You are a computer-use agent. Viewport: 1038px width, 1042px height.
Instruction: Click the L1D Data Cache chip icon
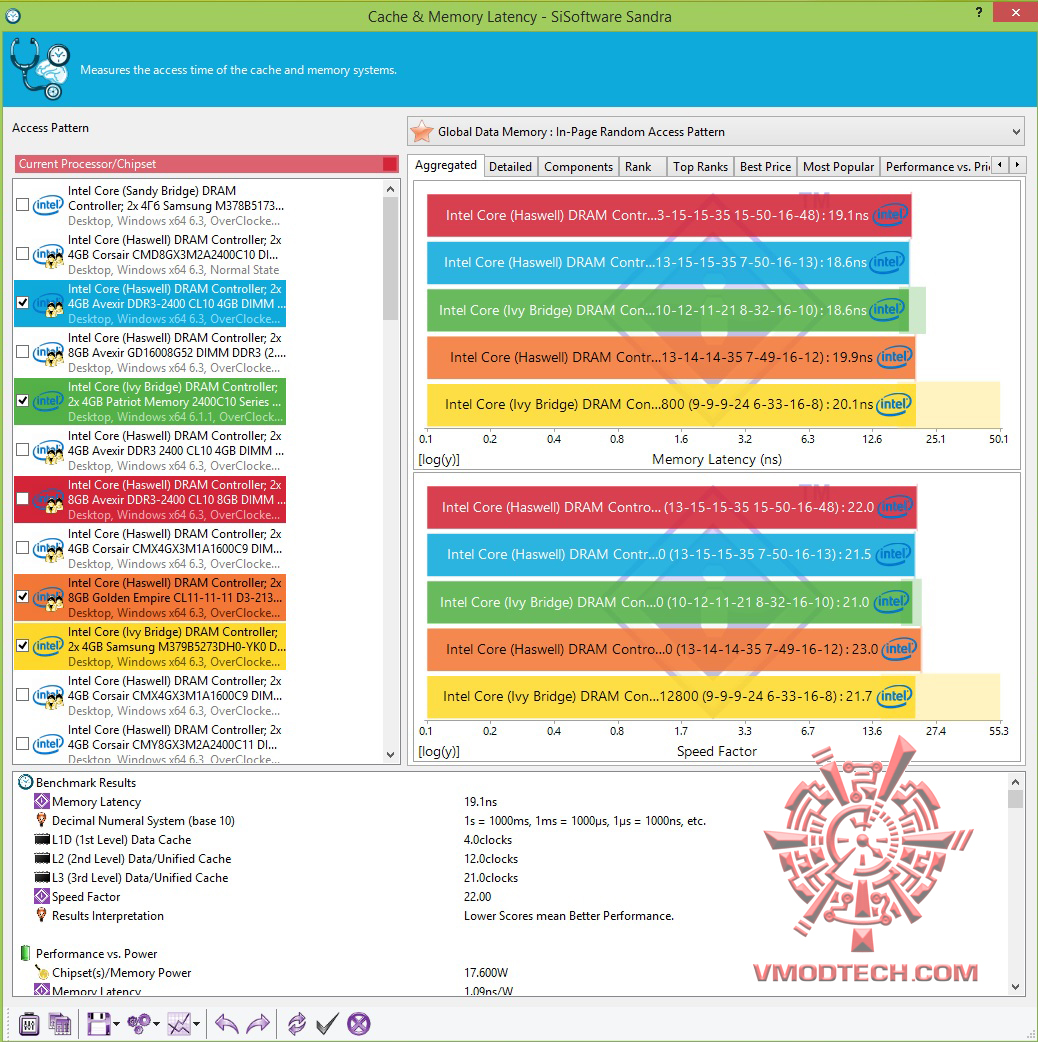pyautogui.click(x=42, y=839)
